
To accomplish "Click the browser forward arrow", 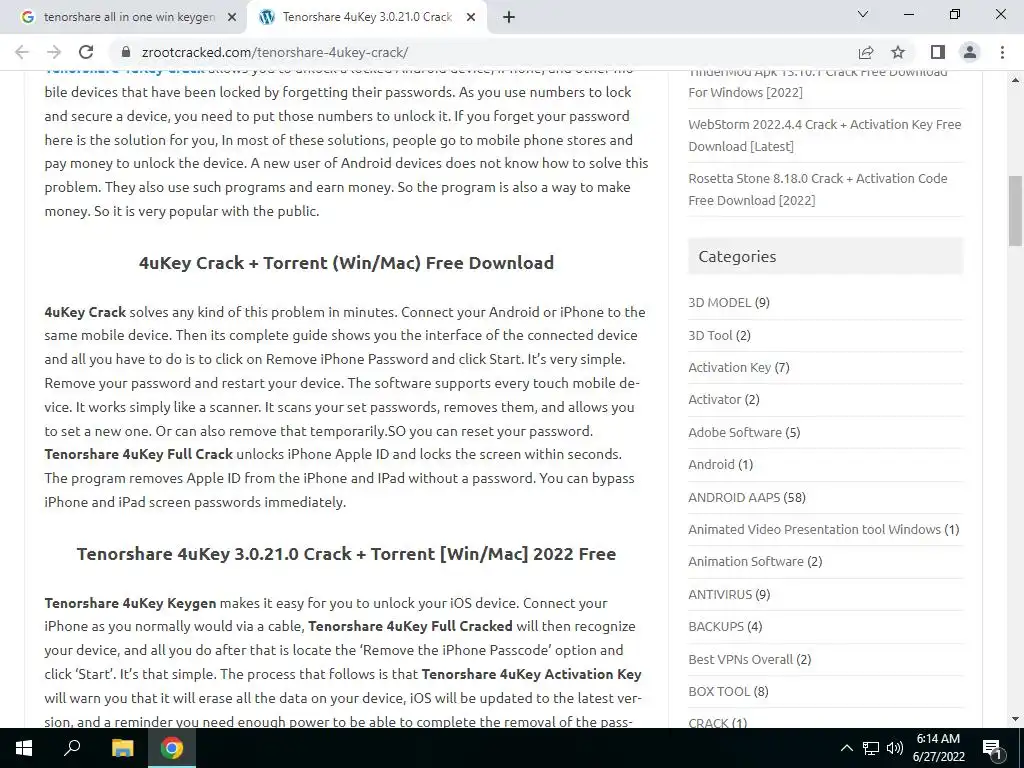I will pos(54,52).
